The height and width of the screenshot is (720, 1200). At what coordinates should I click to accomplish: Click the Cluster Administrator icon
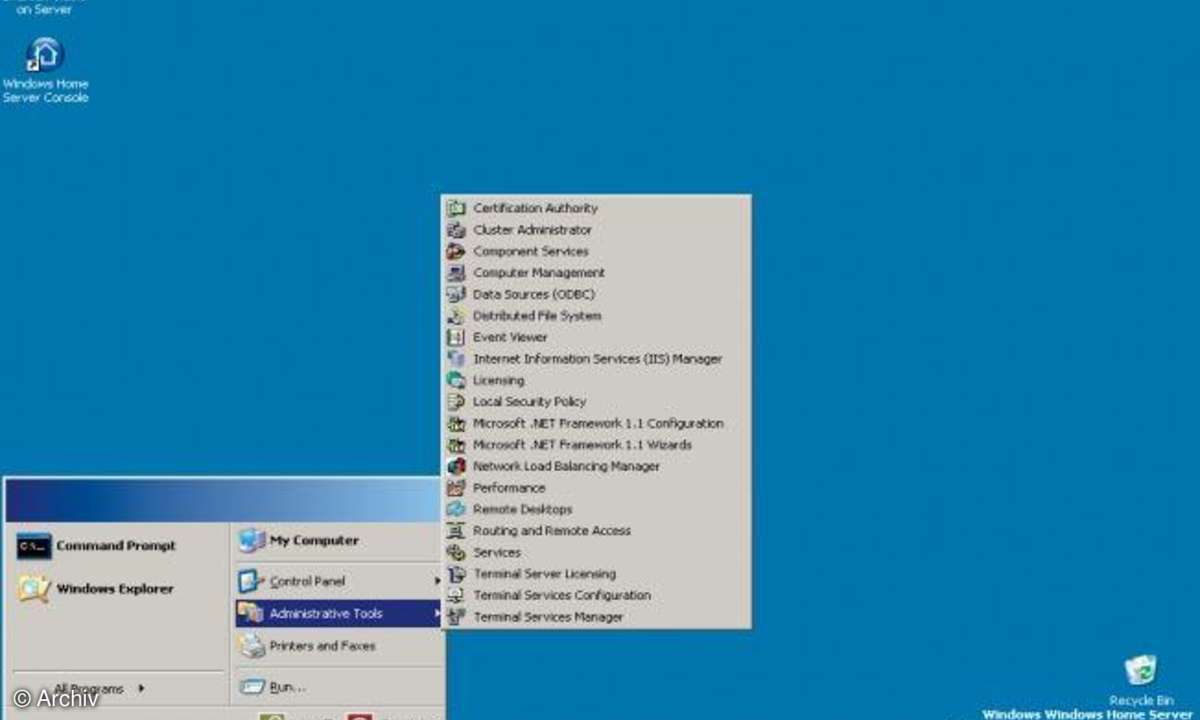click(x=456, y=230)
